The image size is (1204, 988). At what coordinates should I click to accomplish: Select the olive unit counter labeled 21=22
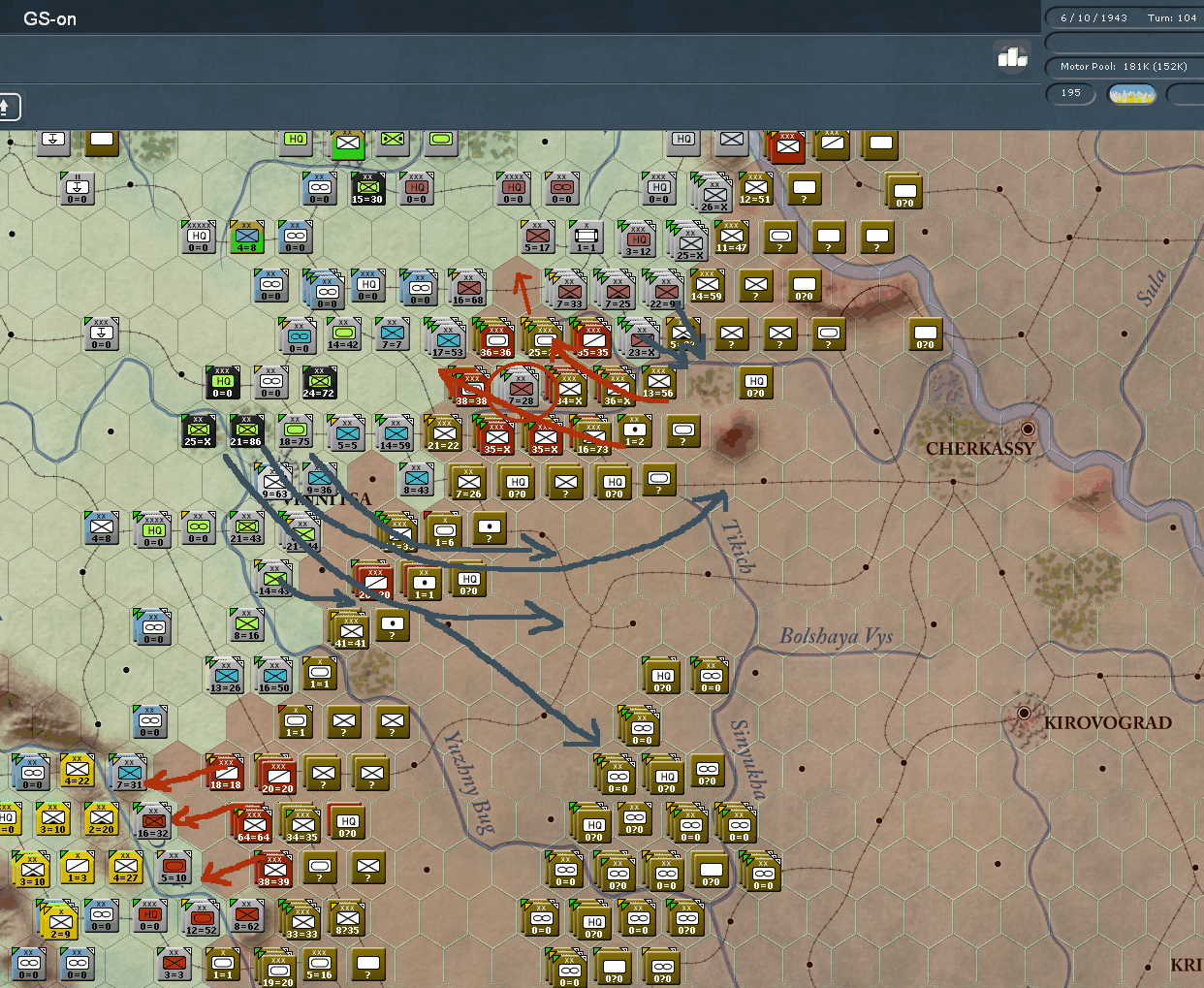444,434
